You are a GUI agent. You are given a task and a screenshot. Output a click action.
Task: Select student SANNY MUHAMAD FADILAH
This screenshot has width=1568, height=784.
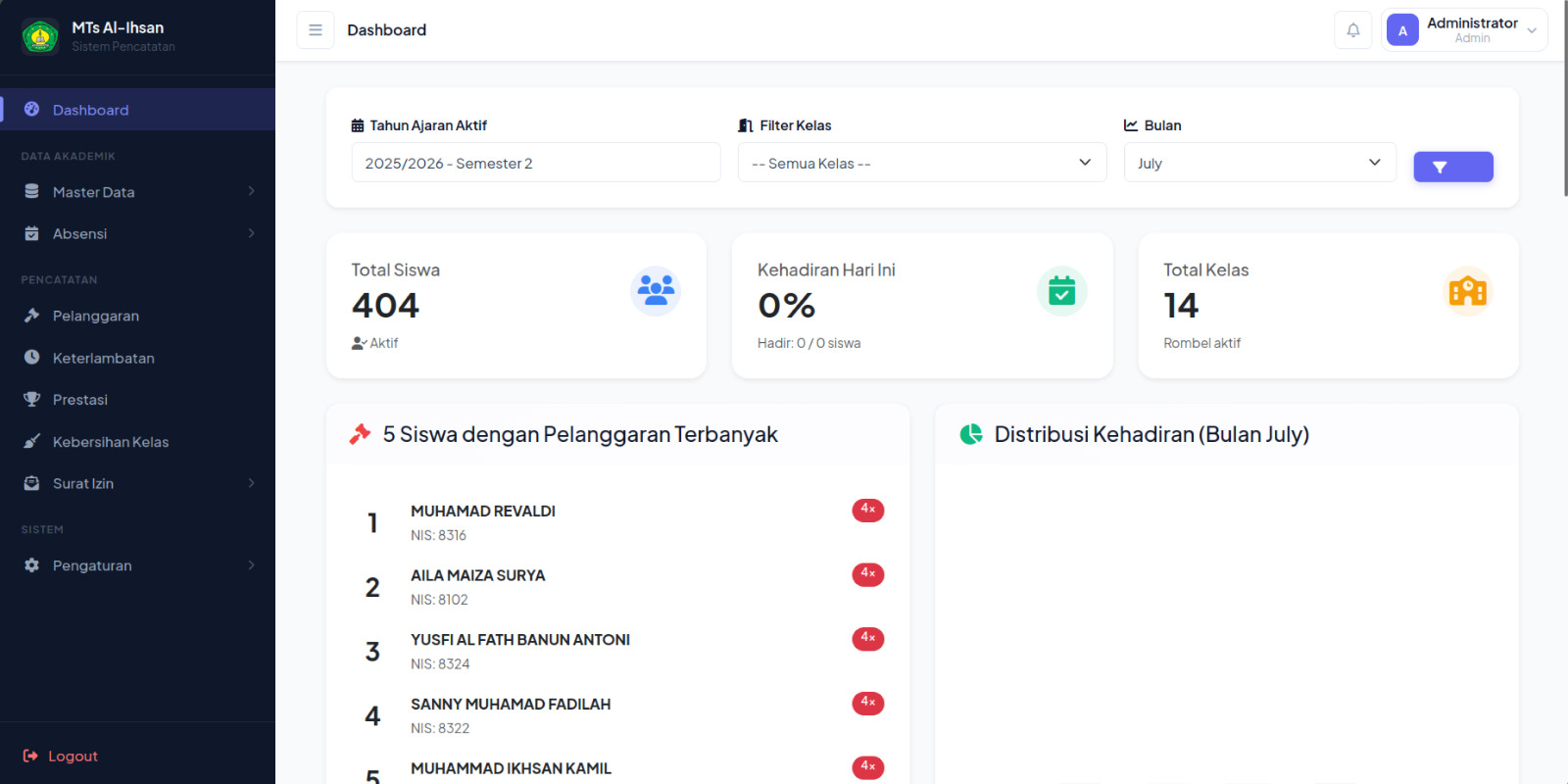[511, 705]
